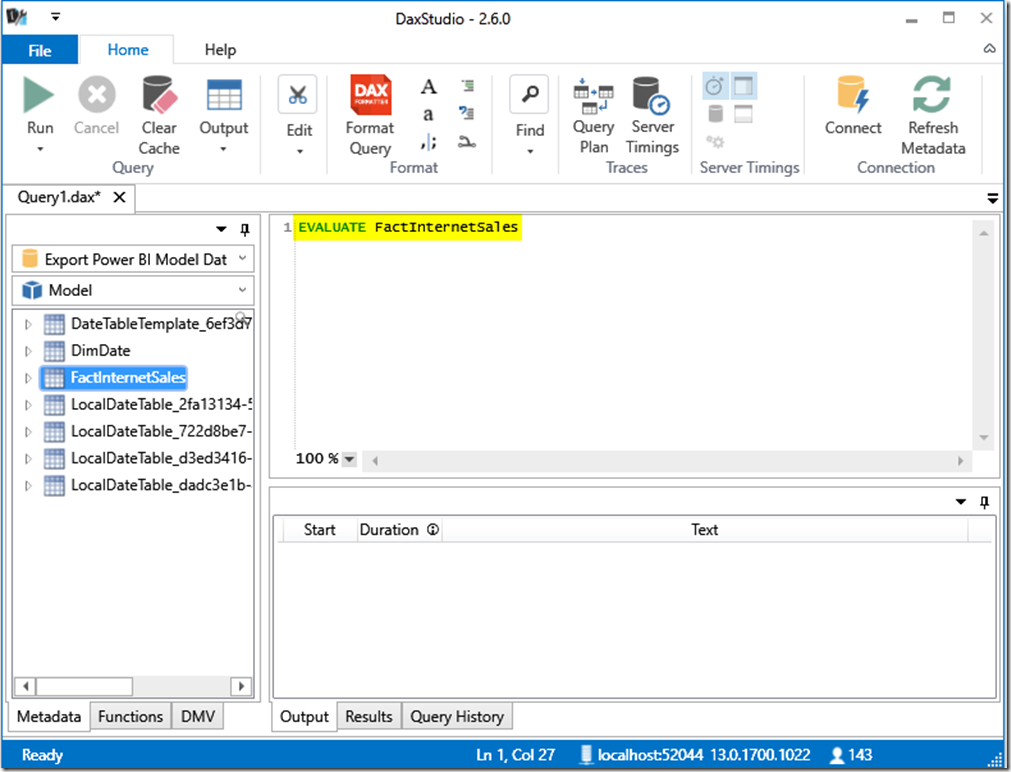Viewport: 1011px width, 772px height.
Task: Show the Results tab
Action: click(368, 717)
